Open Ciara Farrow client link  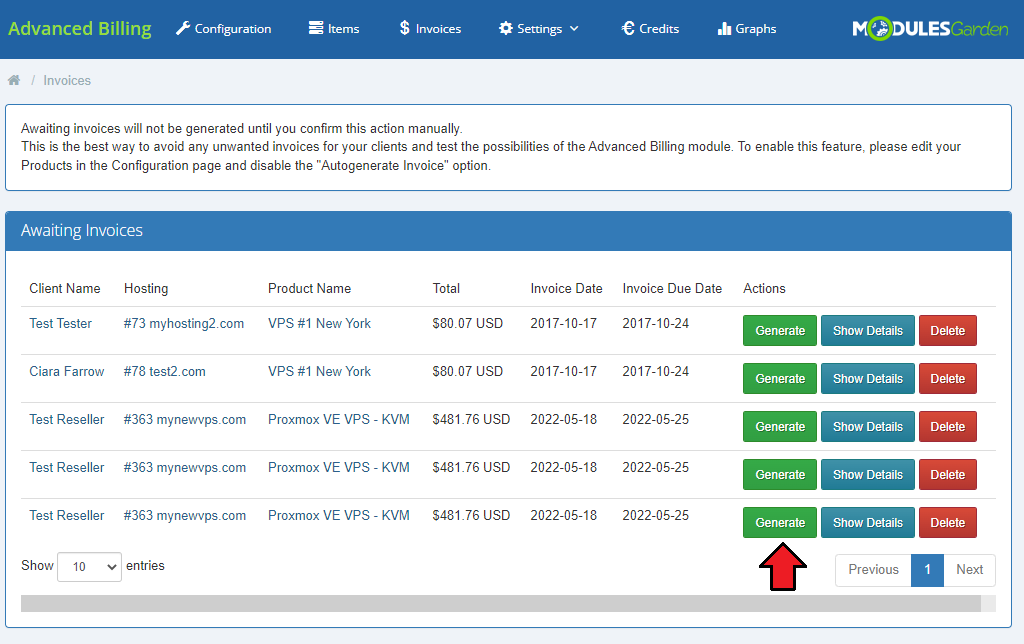click(x=67, y=372)
